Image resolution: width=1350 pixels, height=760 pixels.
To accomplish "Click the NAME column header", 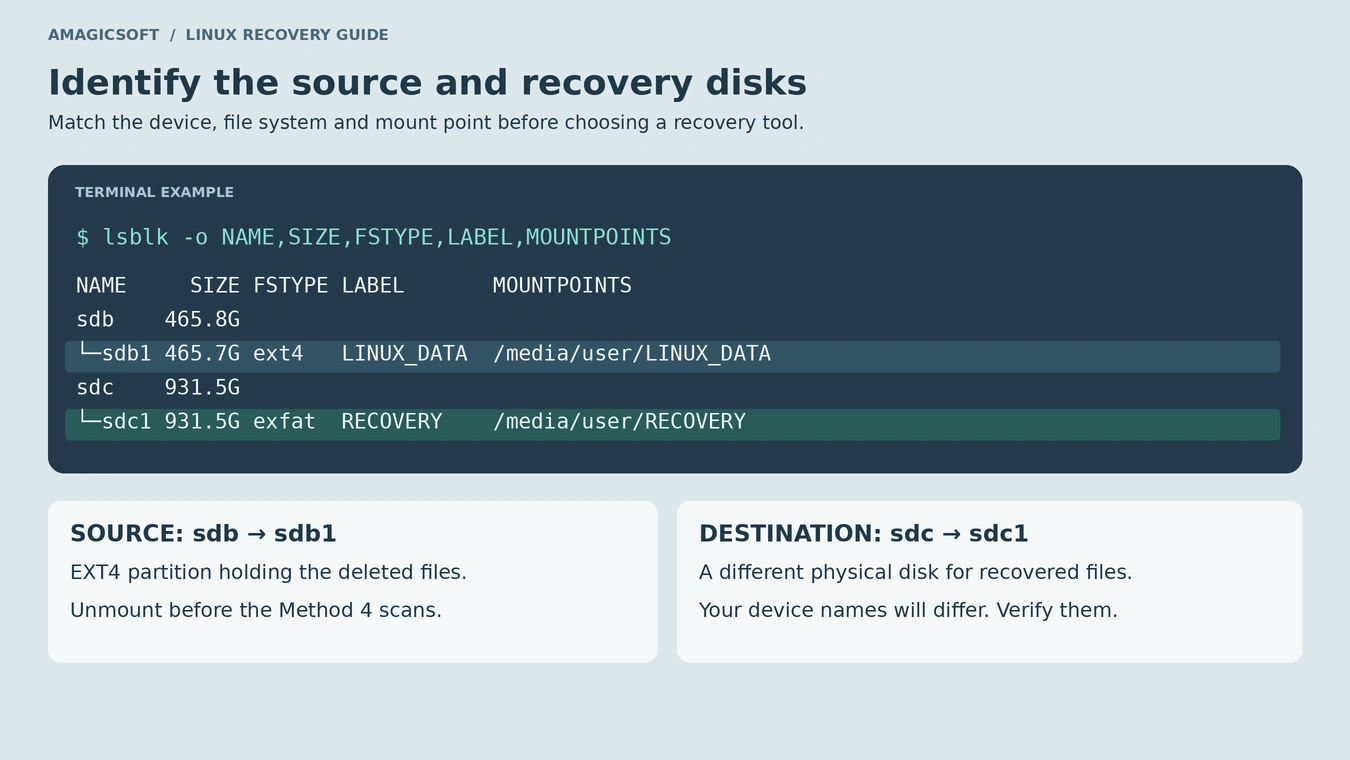I will 101,286.
